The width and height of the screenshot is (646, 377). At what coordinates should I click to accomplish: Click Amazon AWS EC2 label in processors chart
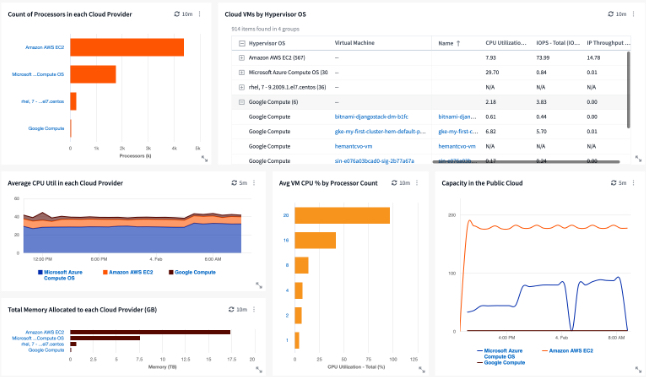(44, 47)
